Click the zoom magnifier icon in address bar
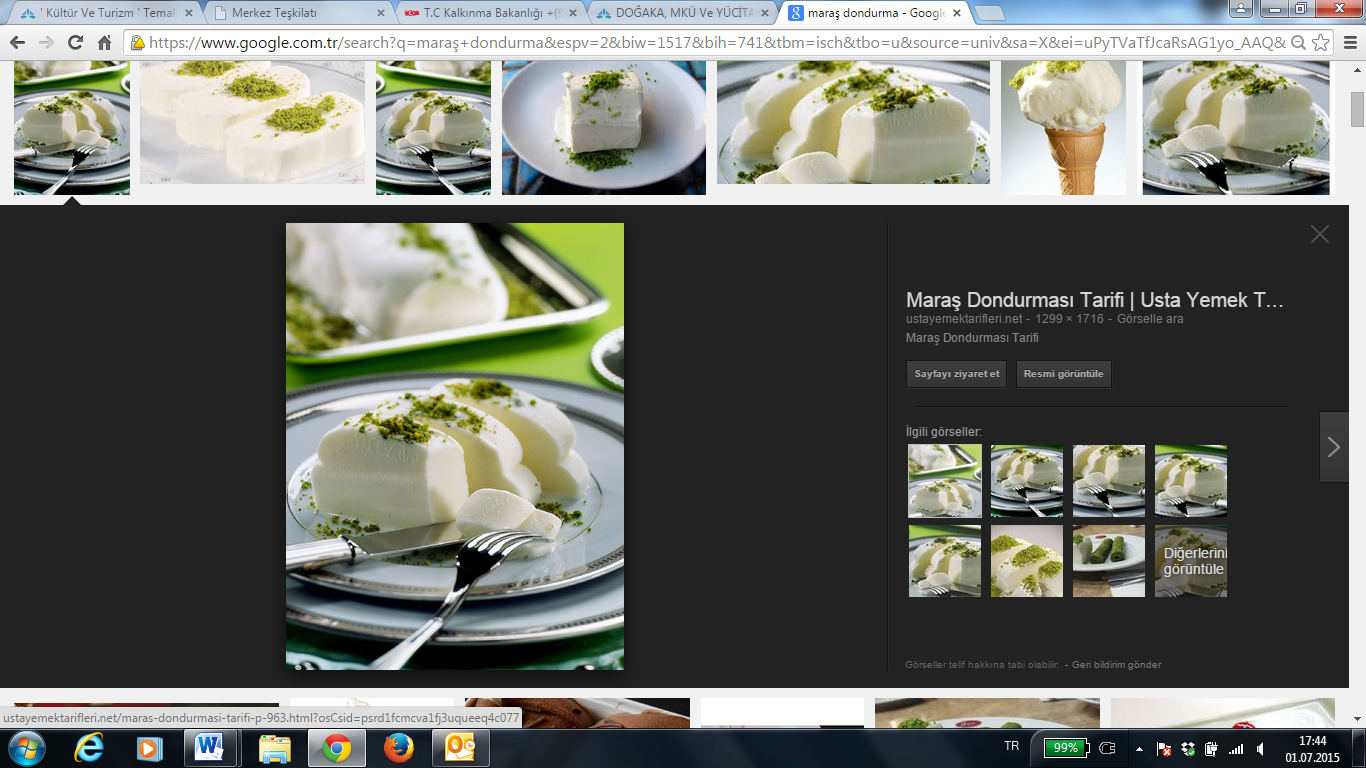 coord(1298,43)
